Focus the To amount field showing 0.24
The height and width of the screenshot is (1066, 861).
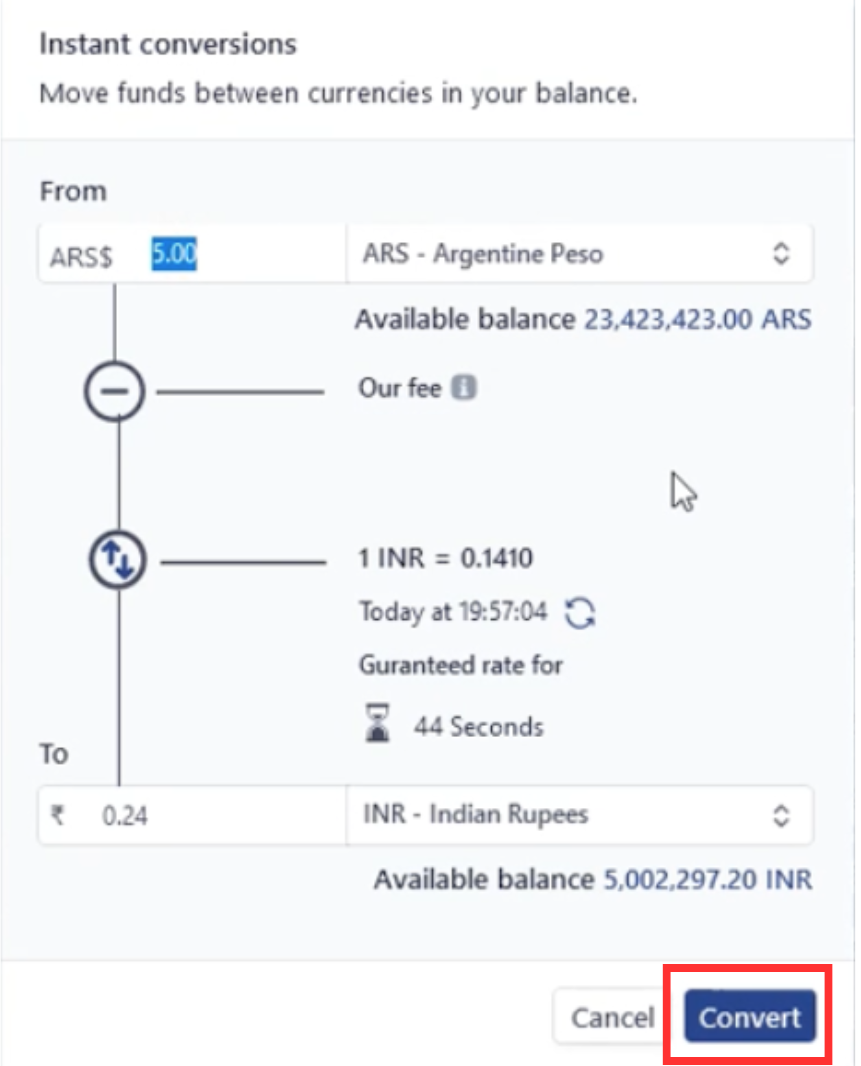coord(220,816)
